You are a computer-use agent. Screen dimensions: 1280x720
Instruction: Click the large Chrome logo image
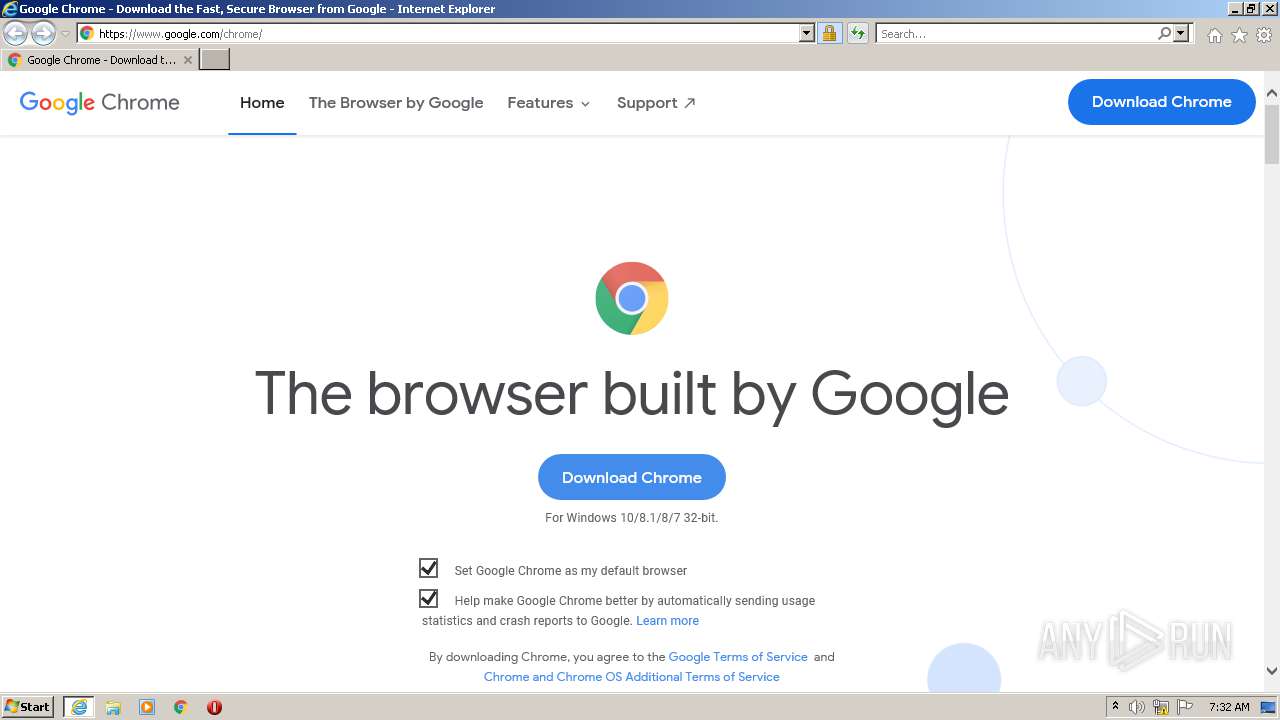click(x=632, y=298)
